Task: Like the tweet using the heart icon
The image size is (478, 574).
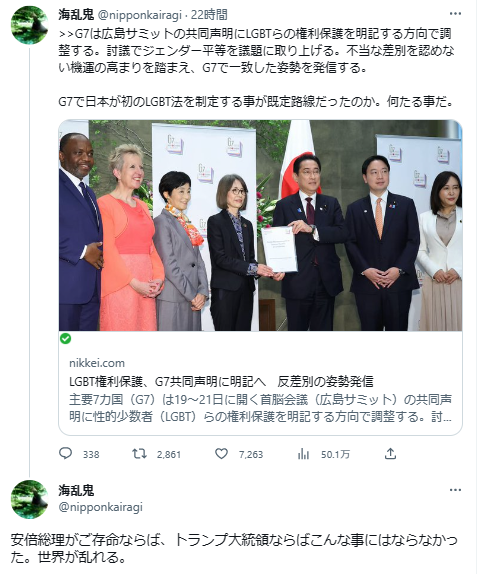Action: [221, 454]
